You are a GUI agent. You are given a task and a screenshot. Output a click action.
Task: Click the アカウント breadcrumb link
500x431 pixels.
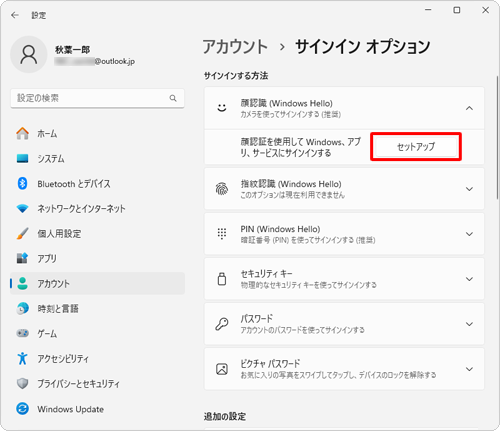[x=235, y=46]
